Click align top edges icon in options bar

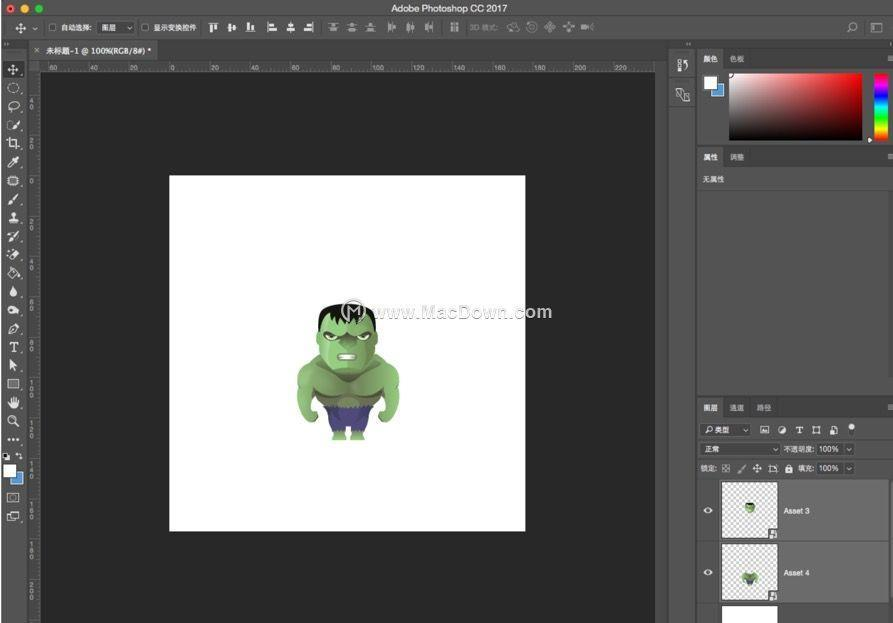213,27
